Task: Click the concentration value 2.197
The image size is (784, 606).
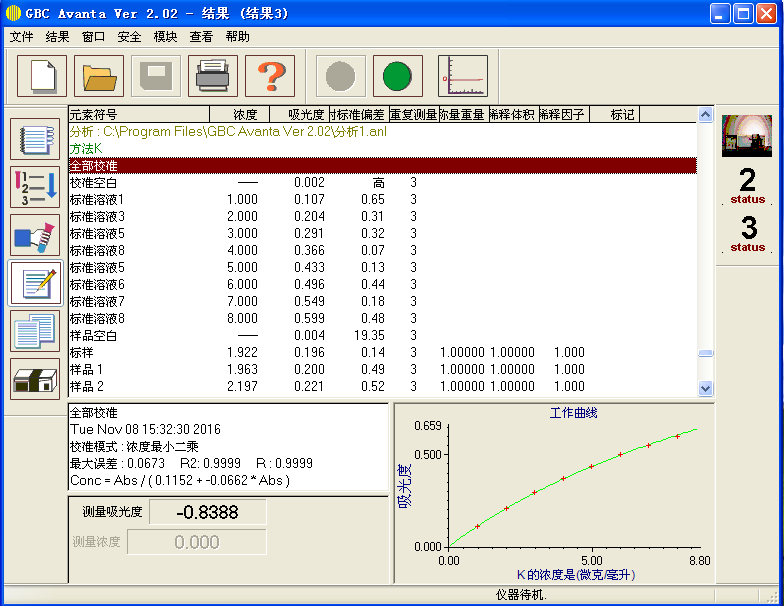Action: pos(242,386)
